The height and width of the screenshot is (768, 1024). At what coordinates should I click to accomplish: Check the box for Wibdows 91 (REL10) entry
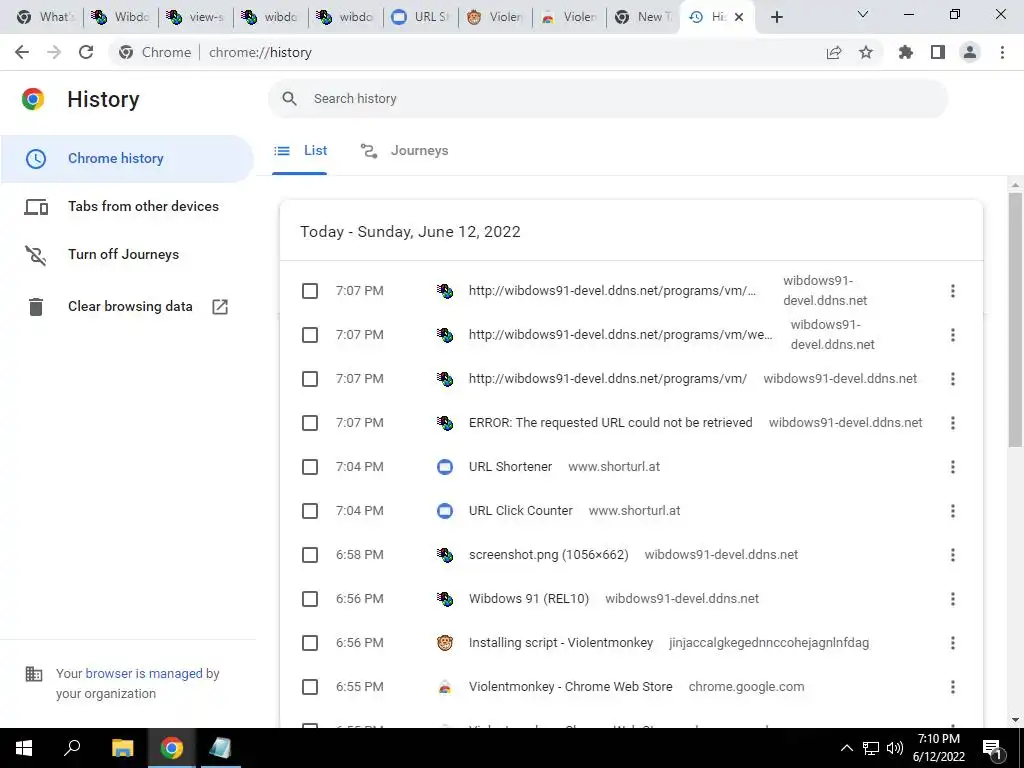click(310, 599)
